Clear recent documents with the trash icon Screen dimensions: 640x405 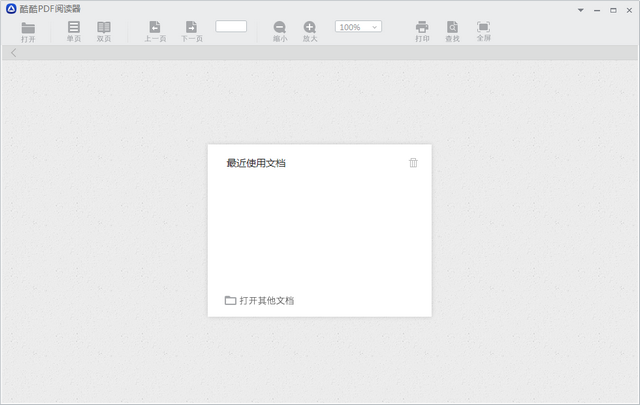click(x=413, y=163)
